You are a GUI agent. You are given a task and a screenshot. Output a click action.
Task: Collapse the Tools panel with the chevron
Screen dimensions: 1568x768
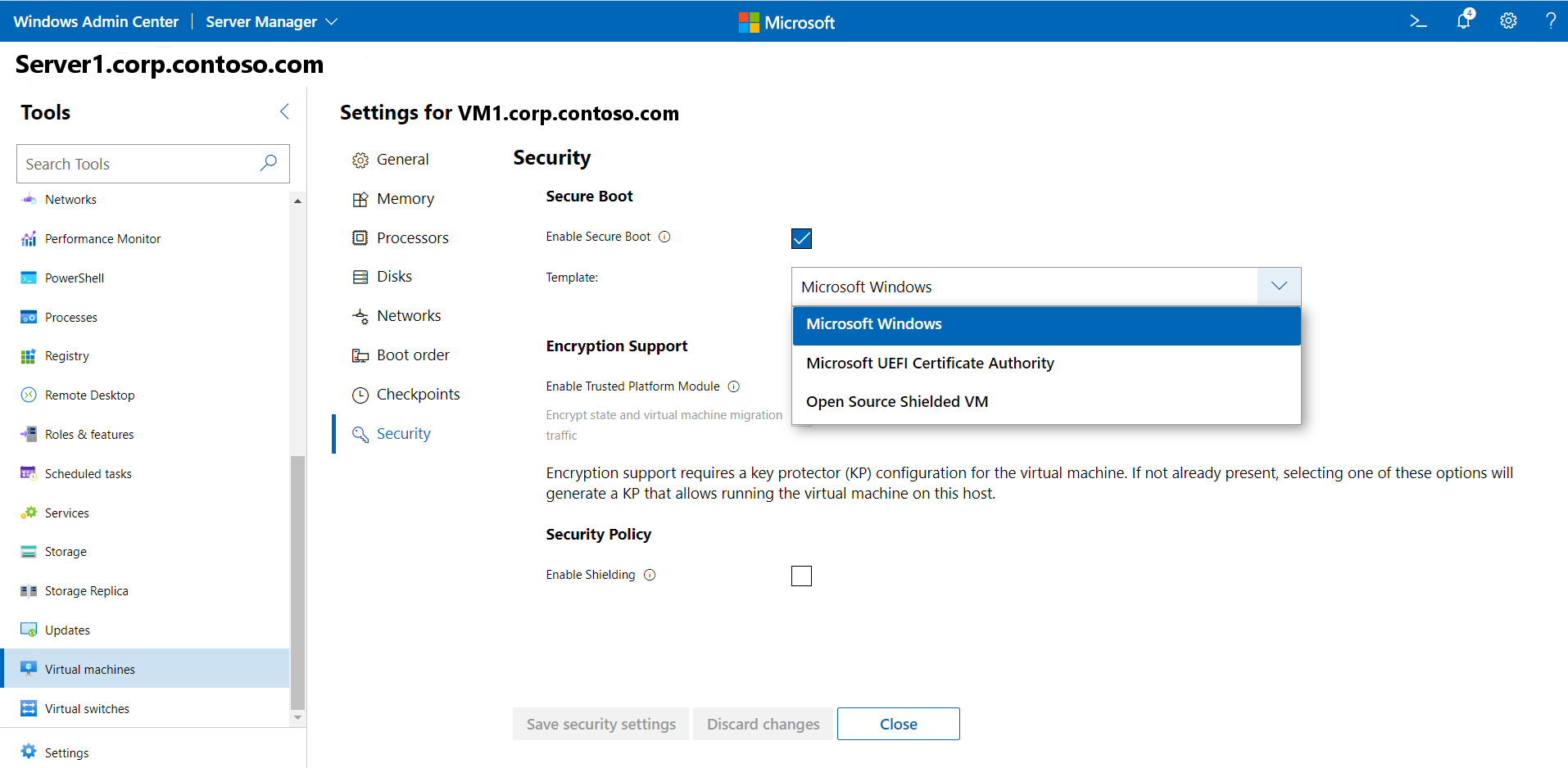pos(284,111)
